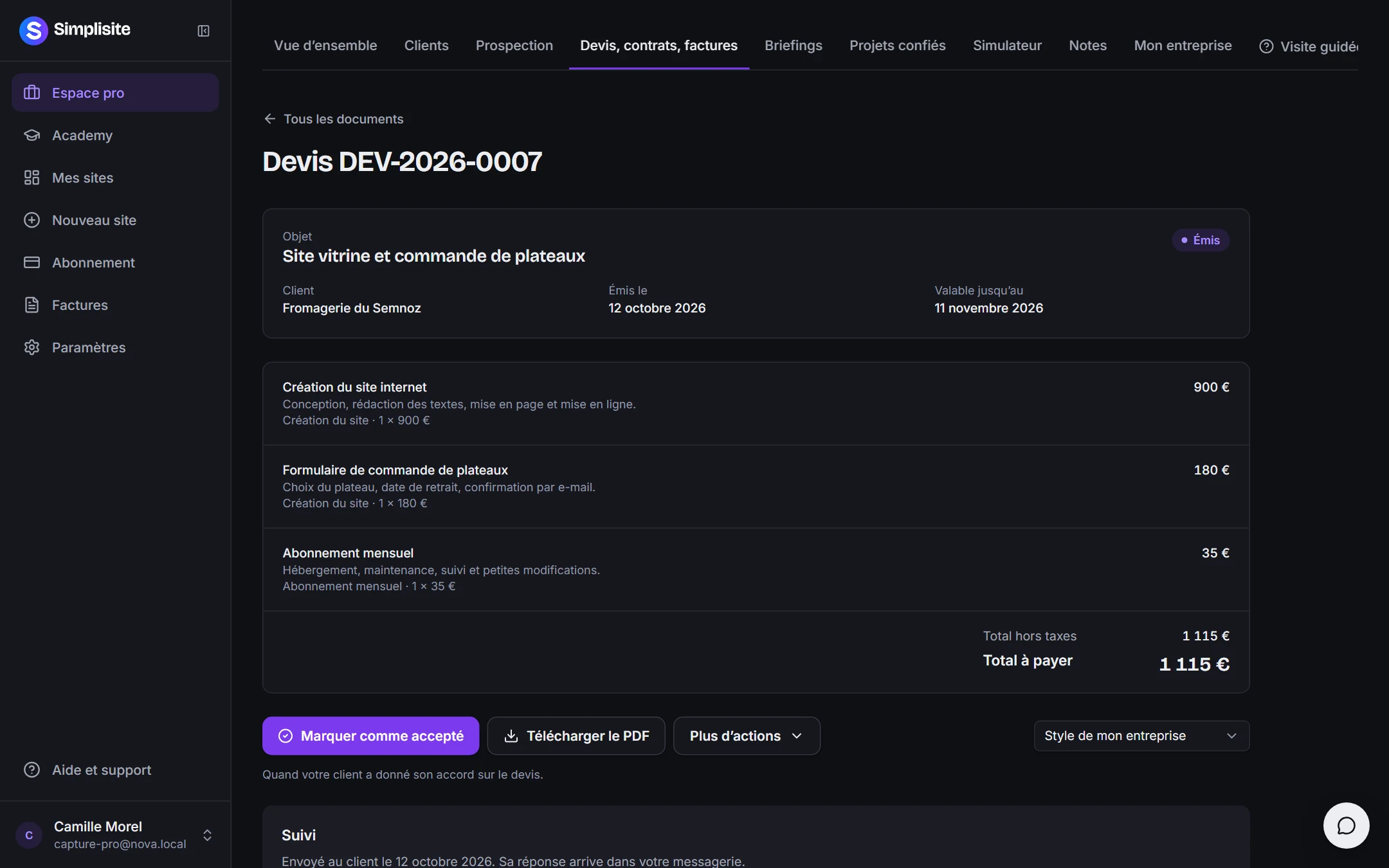This screenshot has width=1389, height=868.
Task: Click the back arrow beside Tous les documents
Action: pyautogui.click(x=270, y=119)
